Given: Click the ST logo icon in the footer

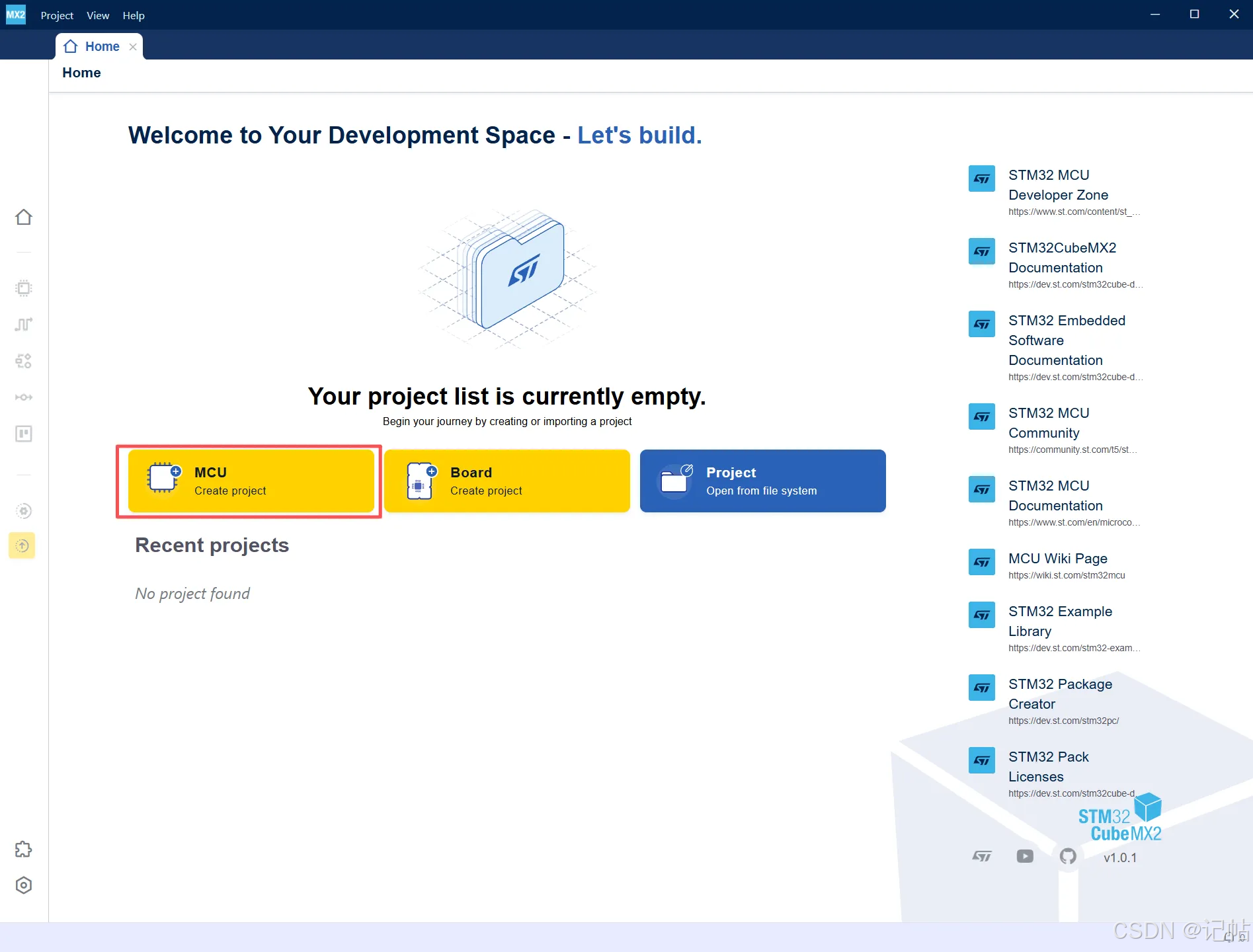Looking at the screenshot, I should (982, 857).
